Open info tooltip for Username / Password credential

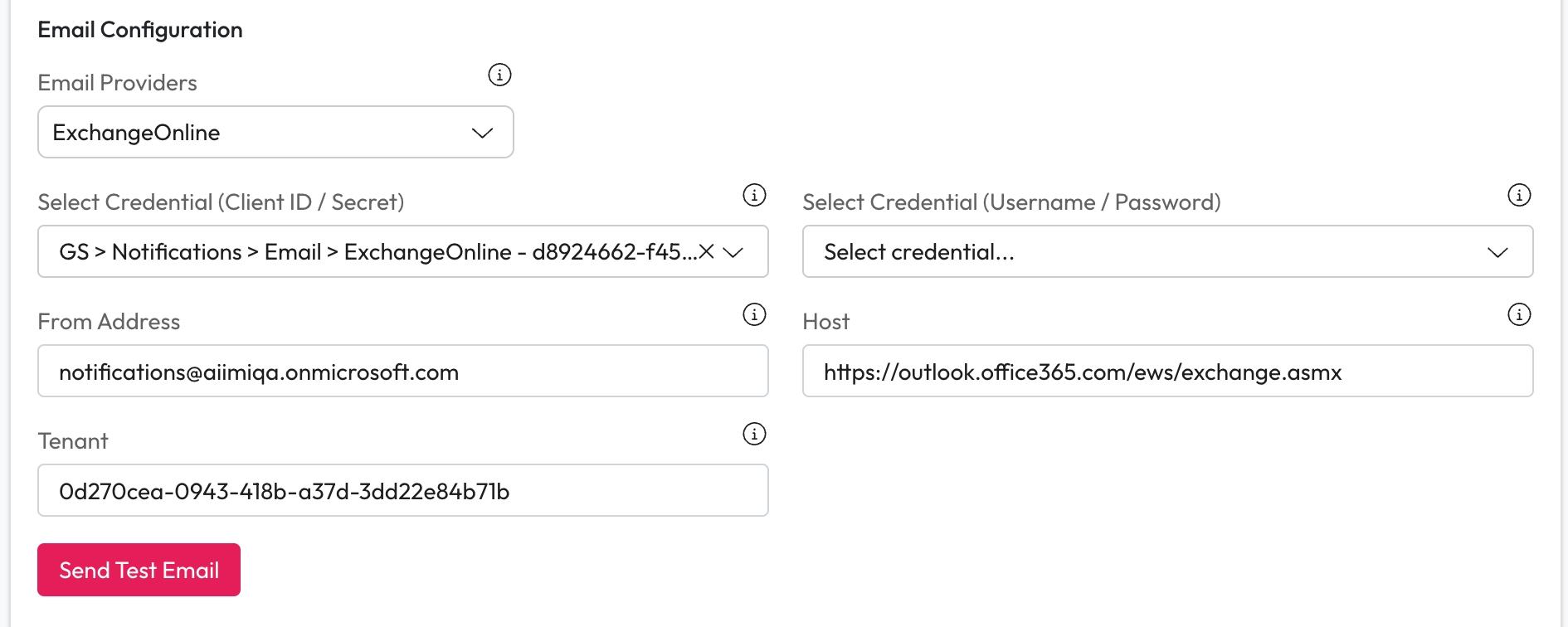[x=1518, y=195]
